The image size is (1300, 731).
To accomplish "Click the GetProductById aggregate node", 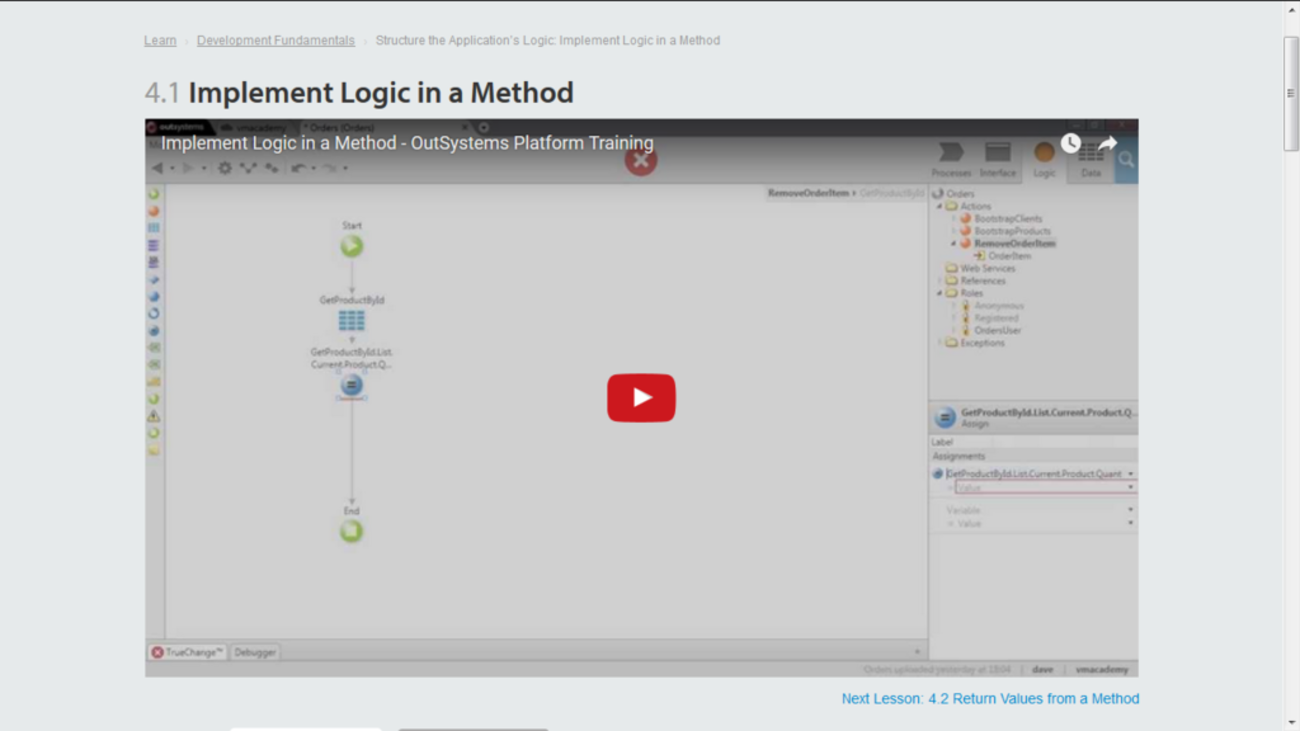I will pos(351,320).
